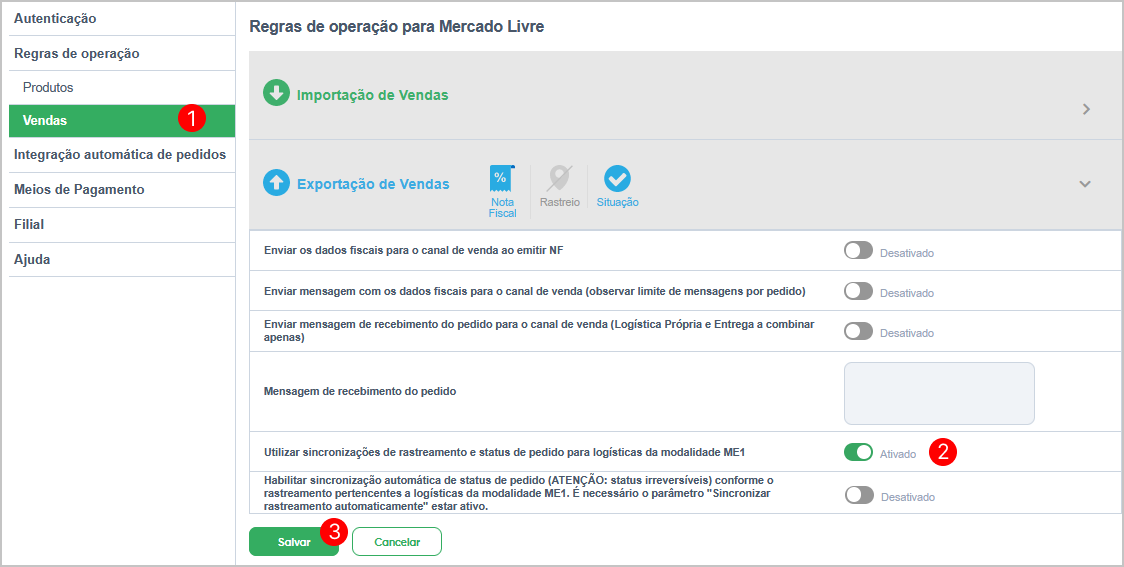Click the Salvar button
Image resolution: width=1124 pixels, height=567 pixels.
coord(294,543)
